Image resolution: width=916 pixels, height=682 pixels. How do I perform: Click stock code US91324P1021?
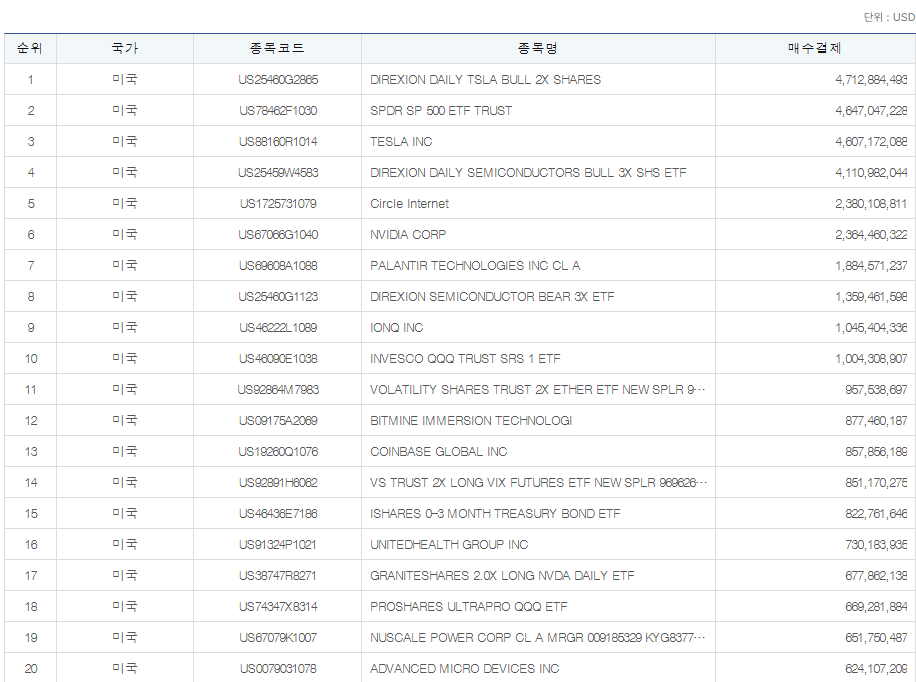point(278,544)
